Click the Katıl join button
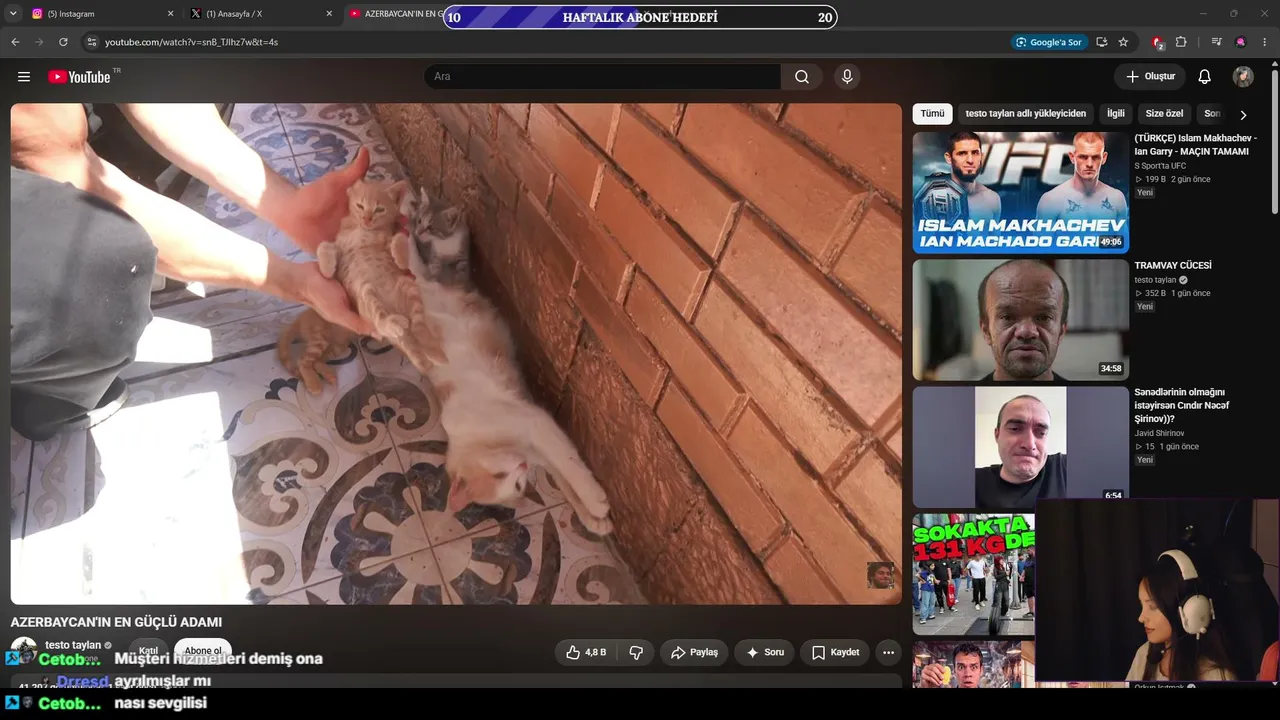The image size is (1280, 720). [x=148, y=651]
